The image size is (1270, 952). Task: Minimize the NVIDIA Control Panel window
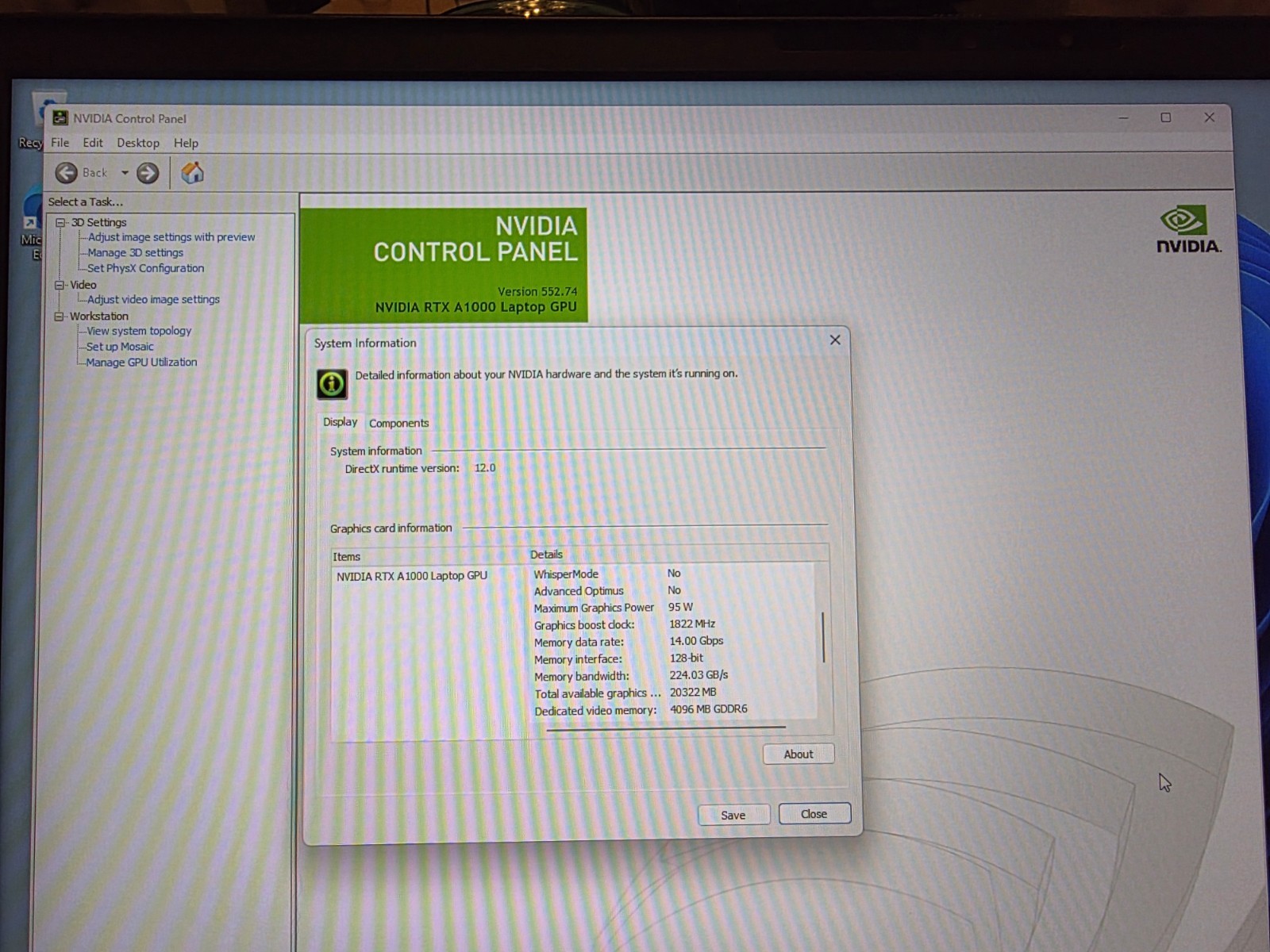pyautogui.click(x=1123, y=117)
